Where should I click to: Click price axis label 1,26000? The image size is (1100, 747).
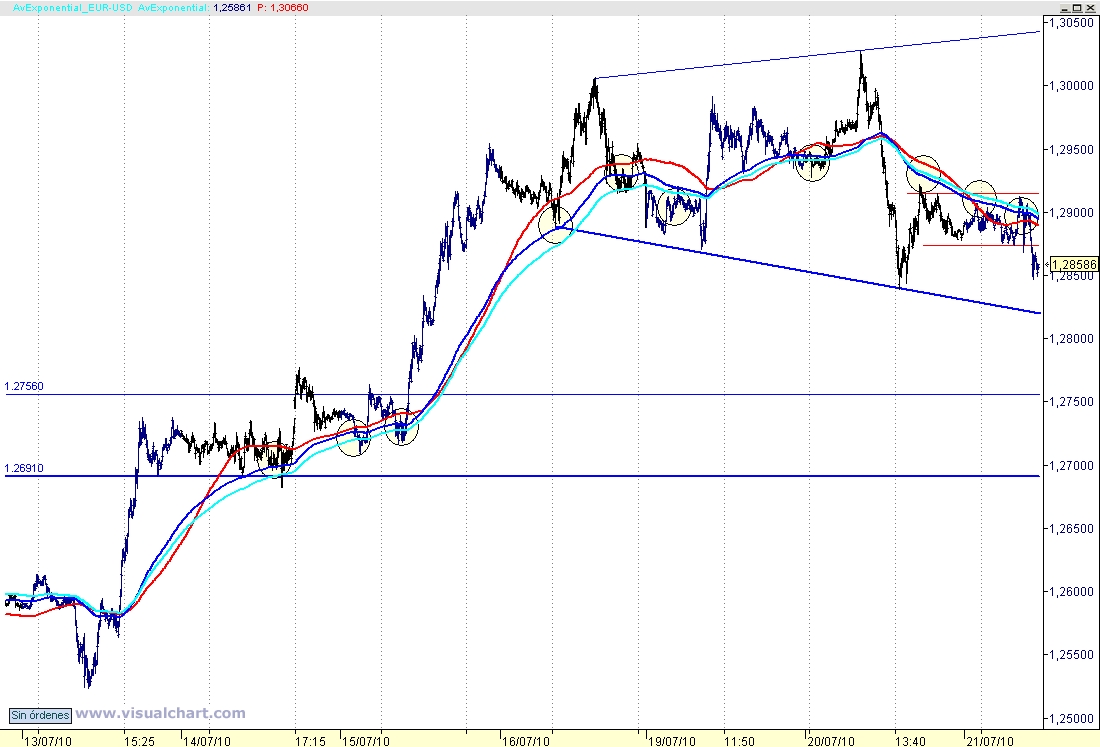pyautogui.click(x=1071, y=592)
